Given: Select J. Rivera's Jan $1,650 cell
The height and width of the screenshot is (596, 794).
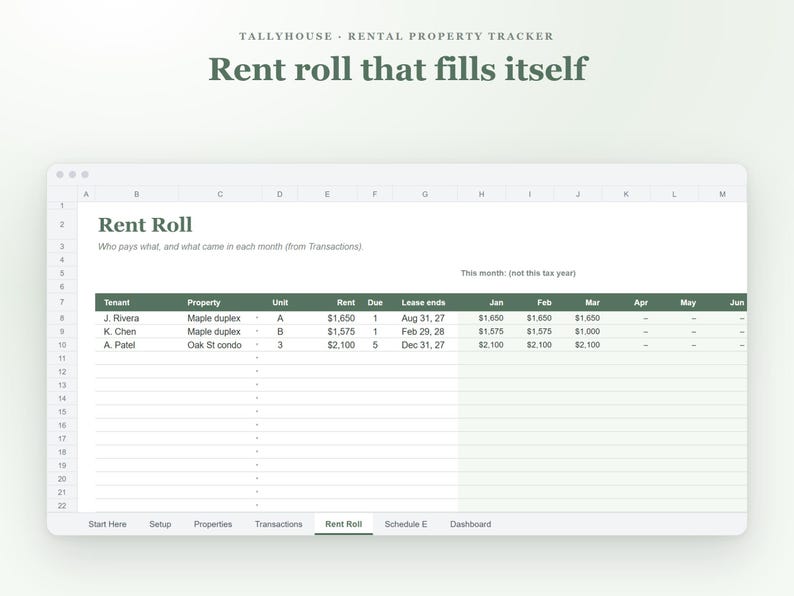Looking at the screenshot, I should pos(482,318).
